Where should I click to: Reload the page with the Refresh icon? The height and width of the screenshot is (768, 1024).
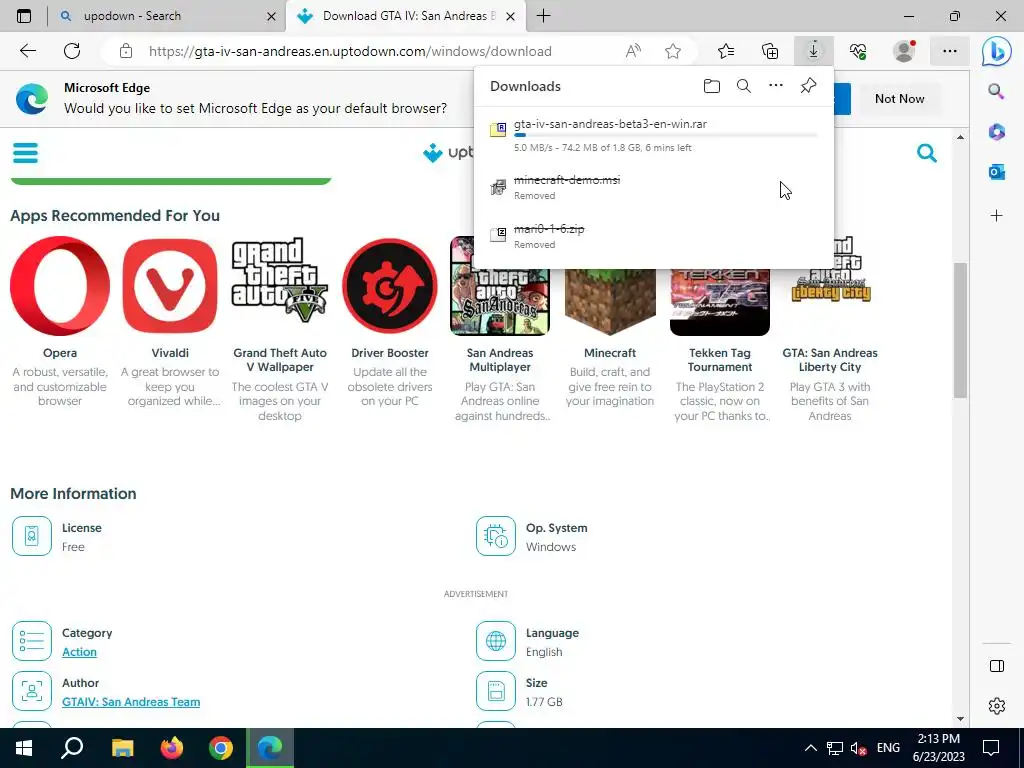pos(72,51)
